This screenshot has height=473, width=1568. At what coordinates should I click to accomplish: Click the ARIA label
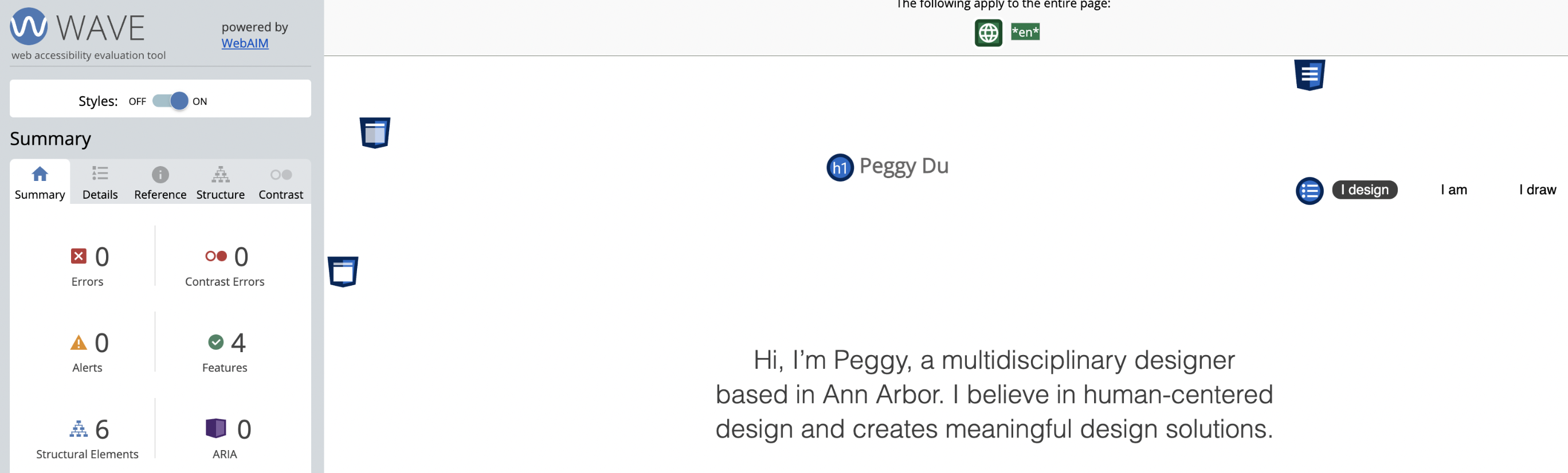[x=225, y=454]
